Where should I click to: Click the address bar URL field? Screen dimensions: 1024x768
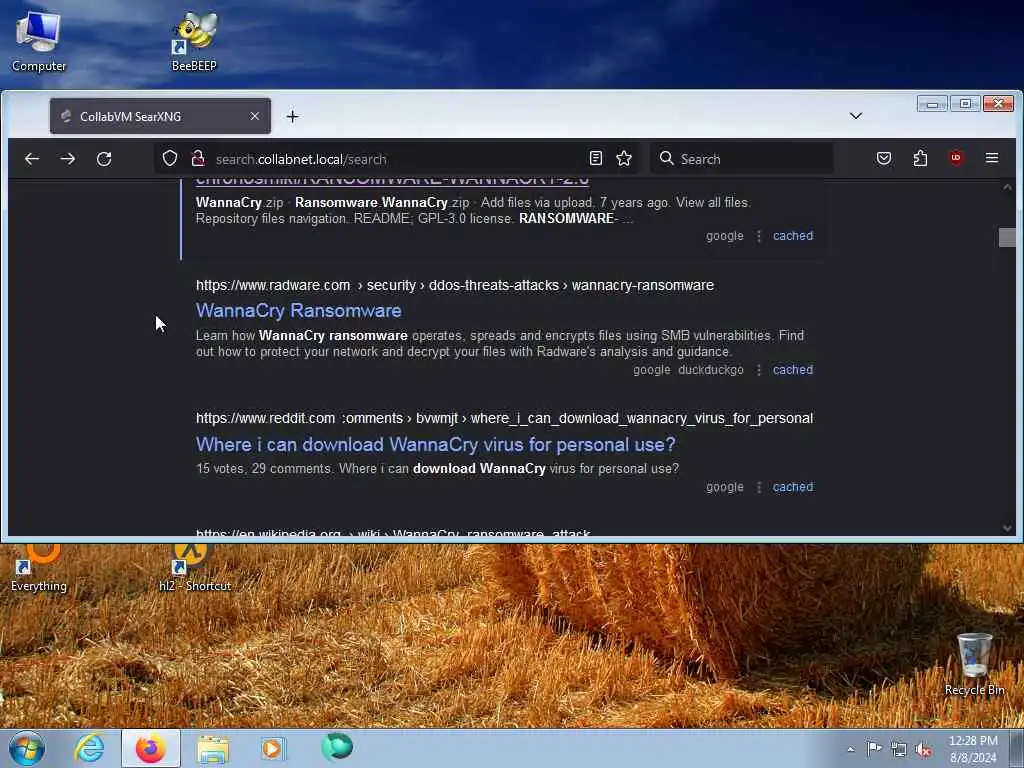pyautogui.click(x=398, y=159)
